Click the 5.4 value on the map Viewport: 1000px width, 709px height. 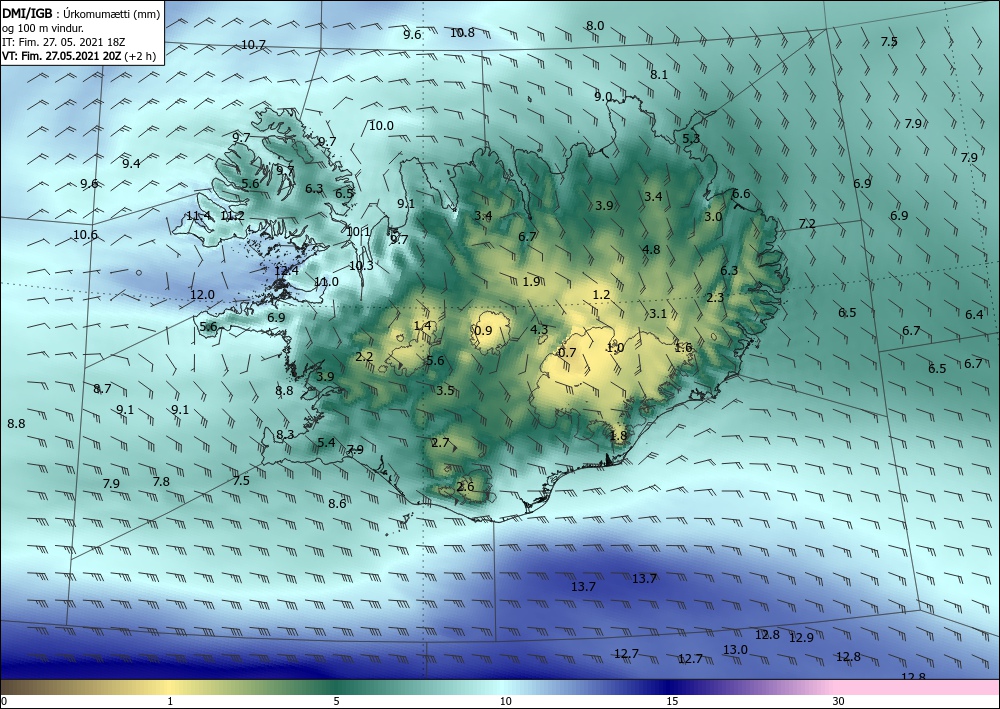click(x=326, y=442)
